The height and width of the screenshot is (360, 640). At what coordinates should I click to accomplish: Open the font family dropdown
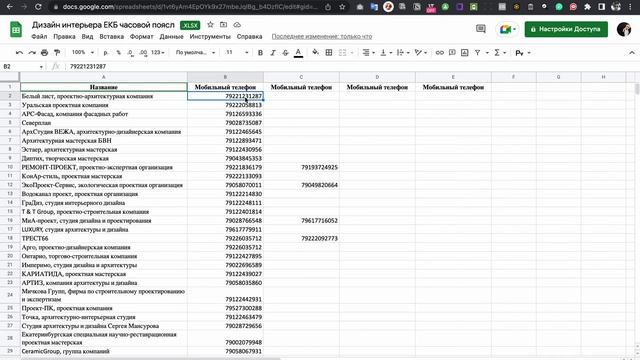(195, 53)
